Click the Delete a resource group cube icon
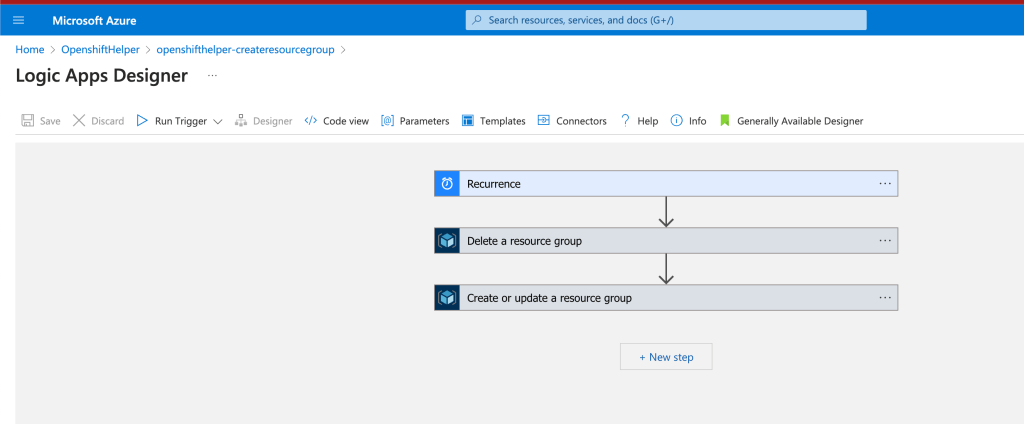Image resolution: width=1024 pixels, height=424 pixels. [x=447, y=240]
